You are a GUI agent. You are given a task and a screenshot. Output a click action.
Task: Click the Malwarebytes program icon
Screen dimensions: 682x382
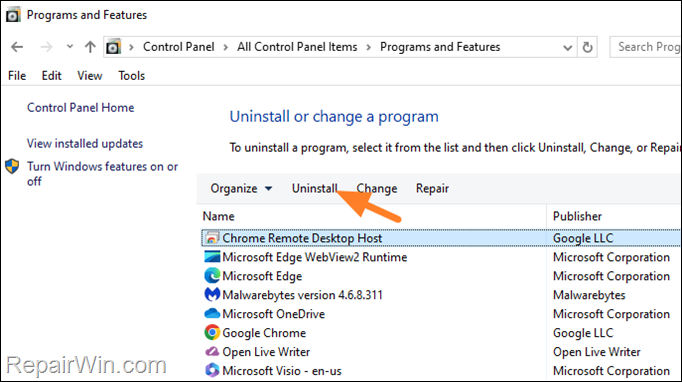(212, 295)
